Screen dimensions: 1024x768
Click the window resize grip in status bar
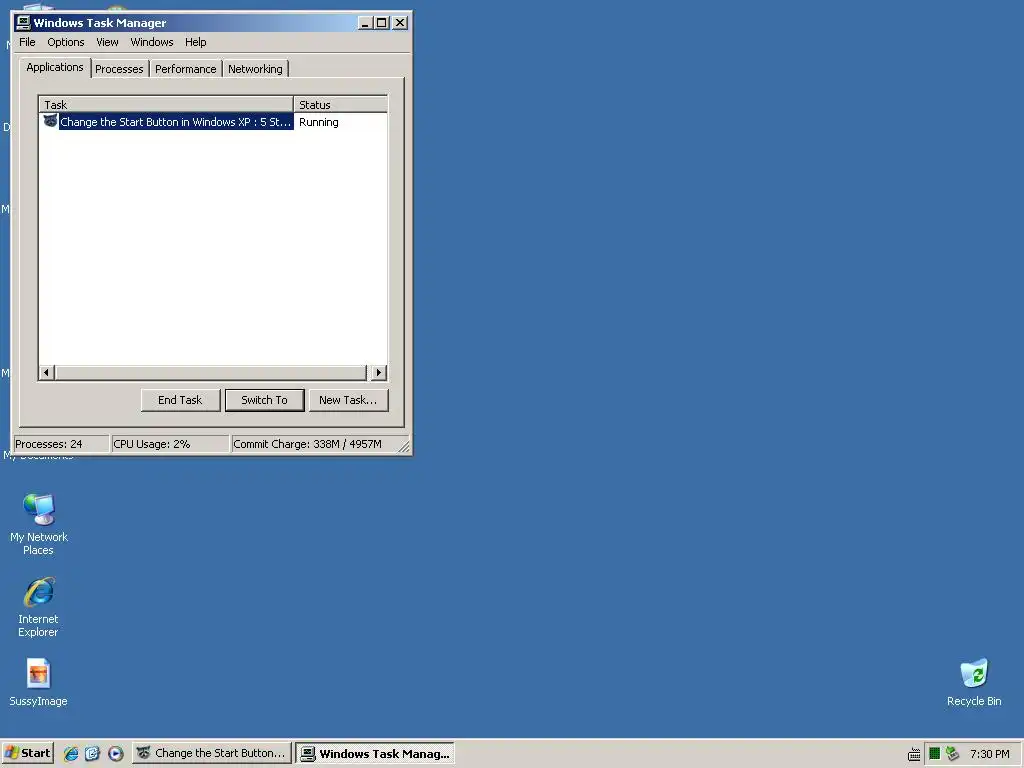tap(404, 447)
